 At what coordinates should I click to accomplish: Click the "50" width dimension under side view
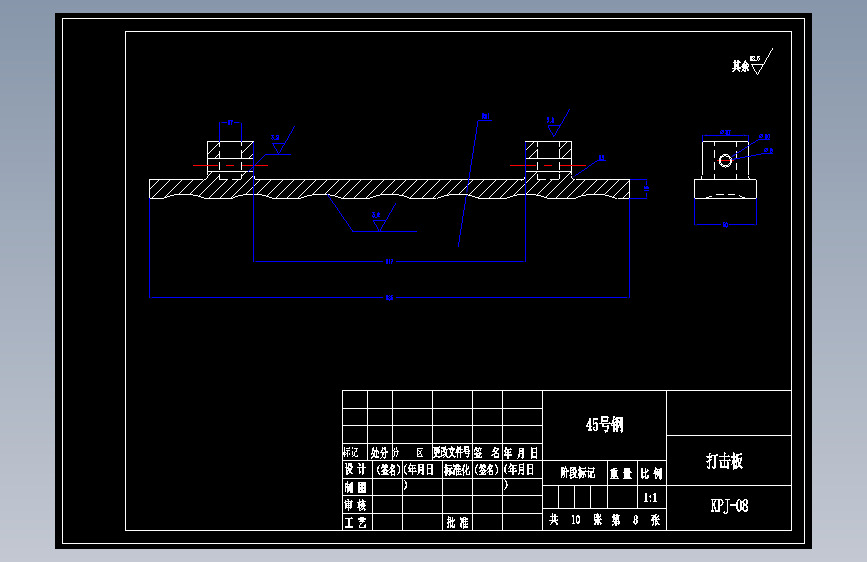point(725,225)
